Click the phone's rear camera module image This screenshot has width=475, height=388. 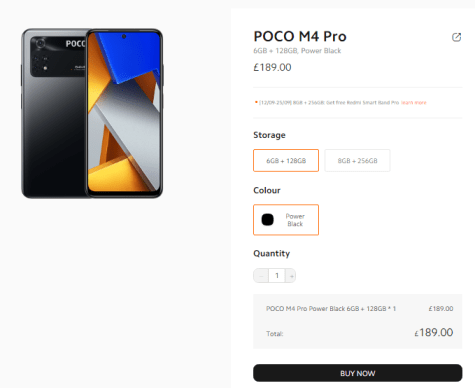(58, 56)
